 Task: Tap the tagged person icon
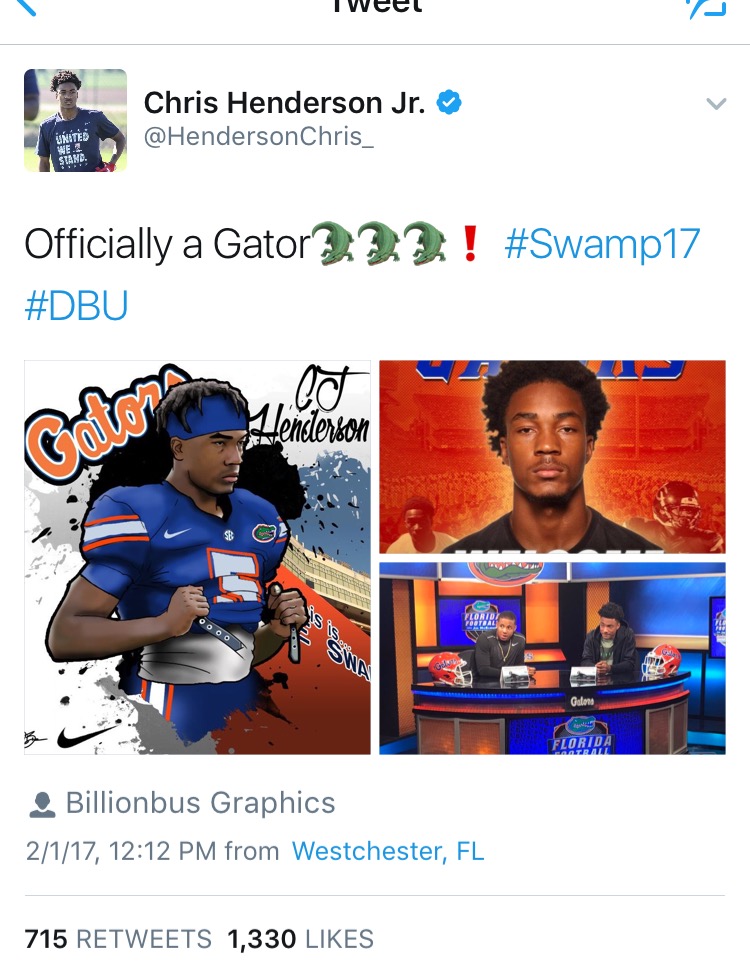point(42,804)
